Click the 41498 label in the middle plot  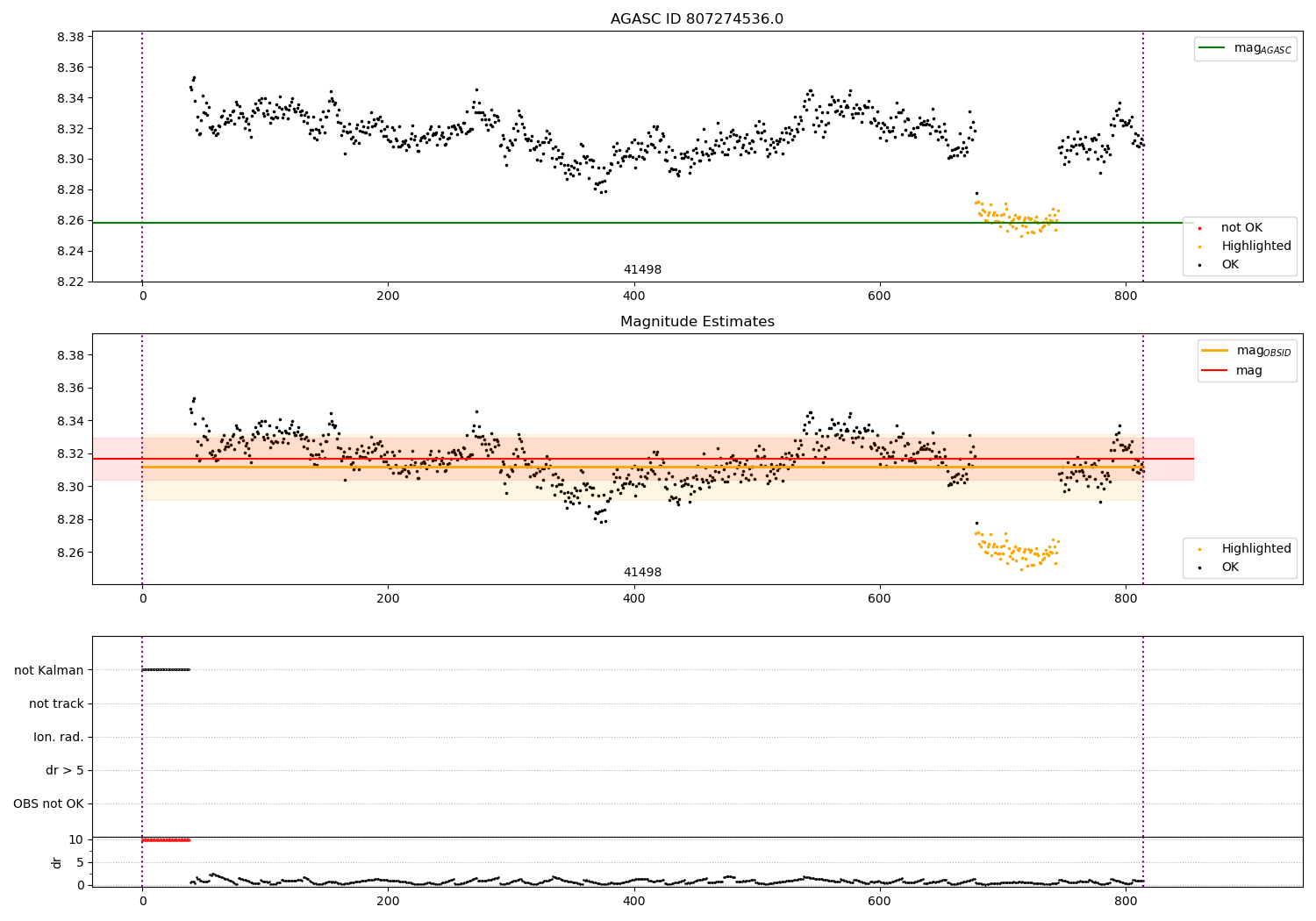click(x=642, y=573)
